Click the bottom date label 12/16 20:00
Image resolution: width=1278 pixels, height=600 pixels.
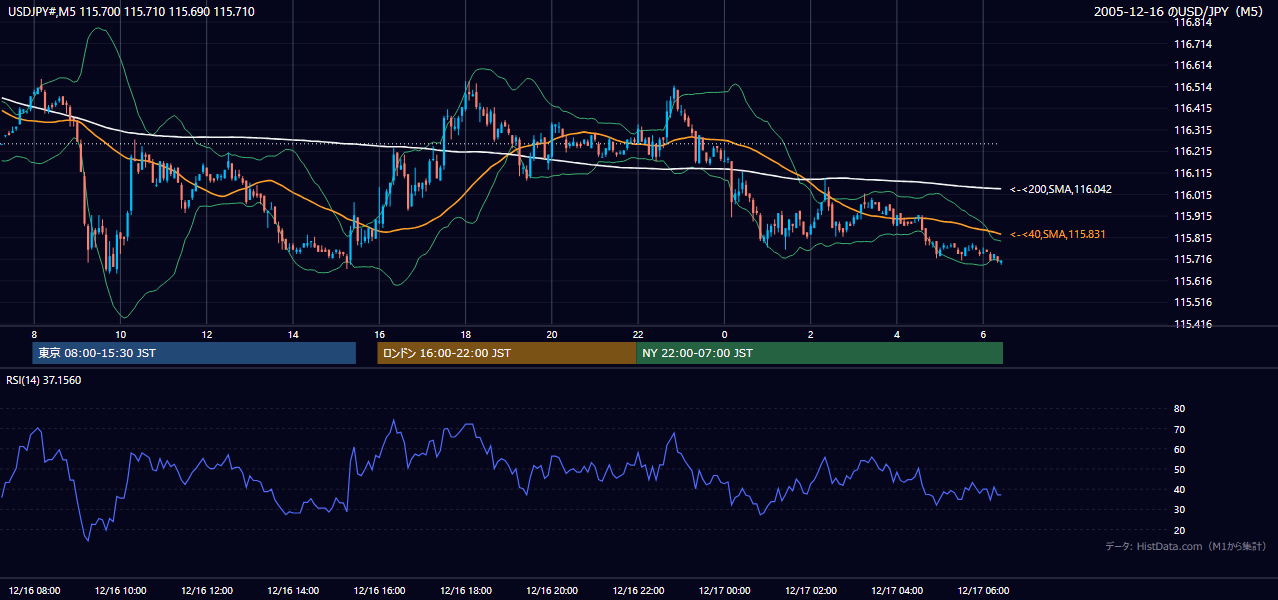click(x=552, y=591)
